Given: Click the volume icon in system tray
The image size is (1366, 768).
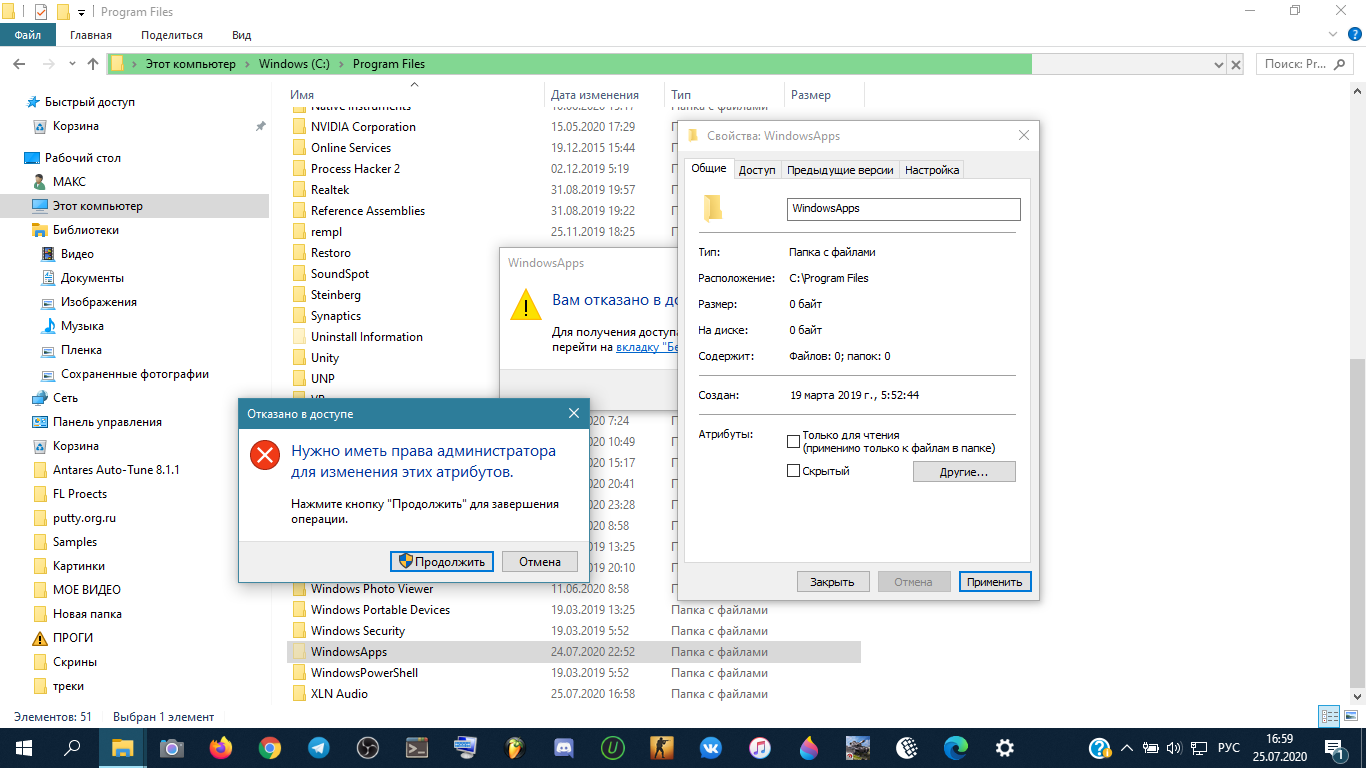Looking at the screenshot, I should [1173, 747].
